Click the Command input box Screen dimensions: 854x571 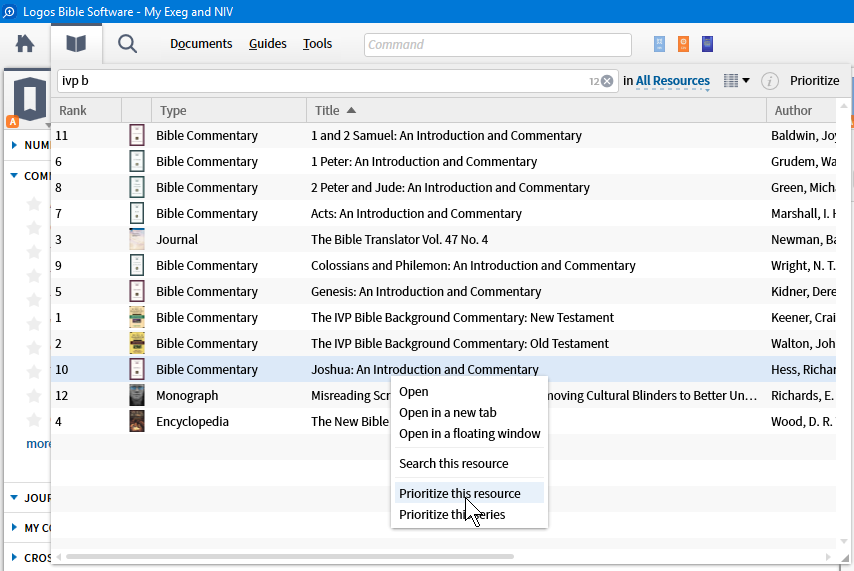(498, 45)
